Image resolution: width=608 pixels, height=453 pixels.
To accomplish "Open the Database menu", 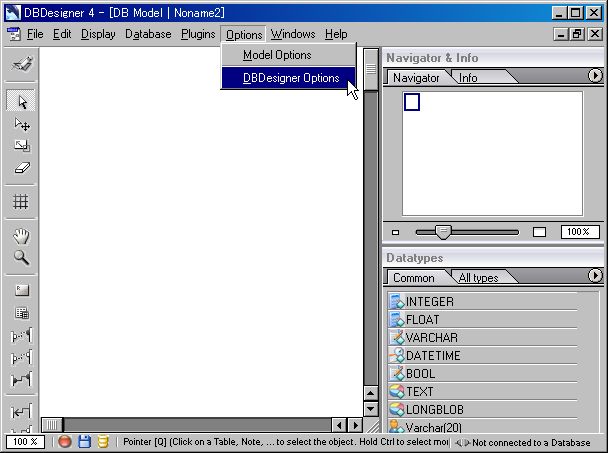I will tap(148, 34).
